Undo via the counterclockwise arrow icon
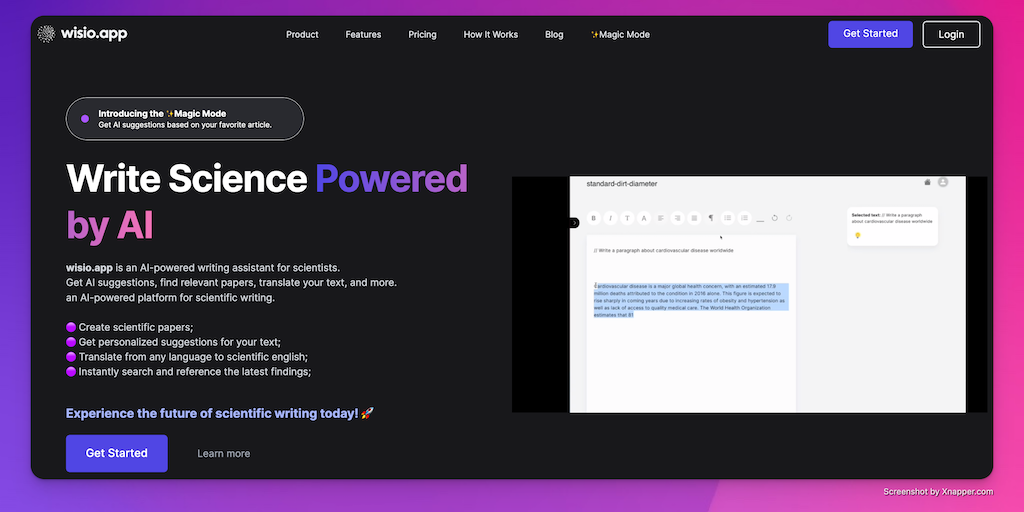Viewport: 1024px width, 512px height. (x=775, y=218)
